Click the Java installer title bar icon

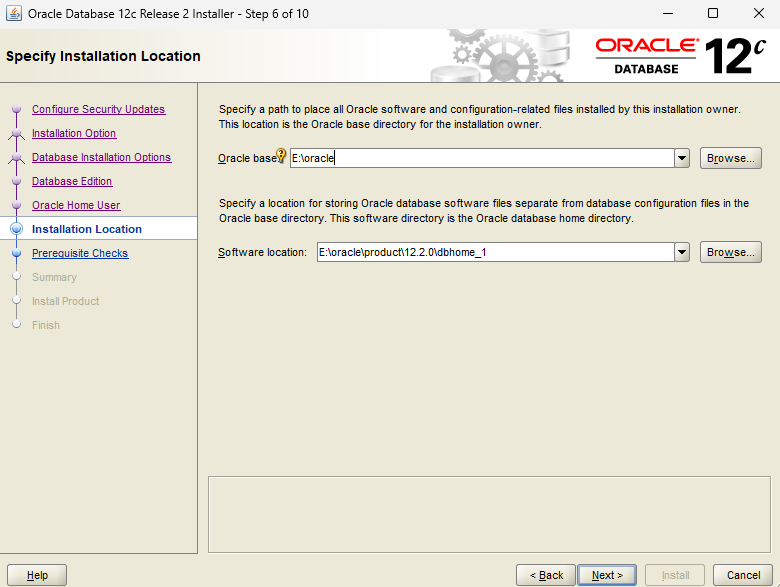(x=14, y=13)
